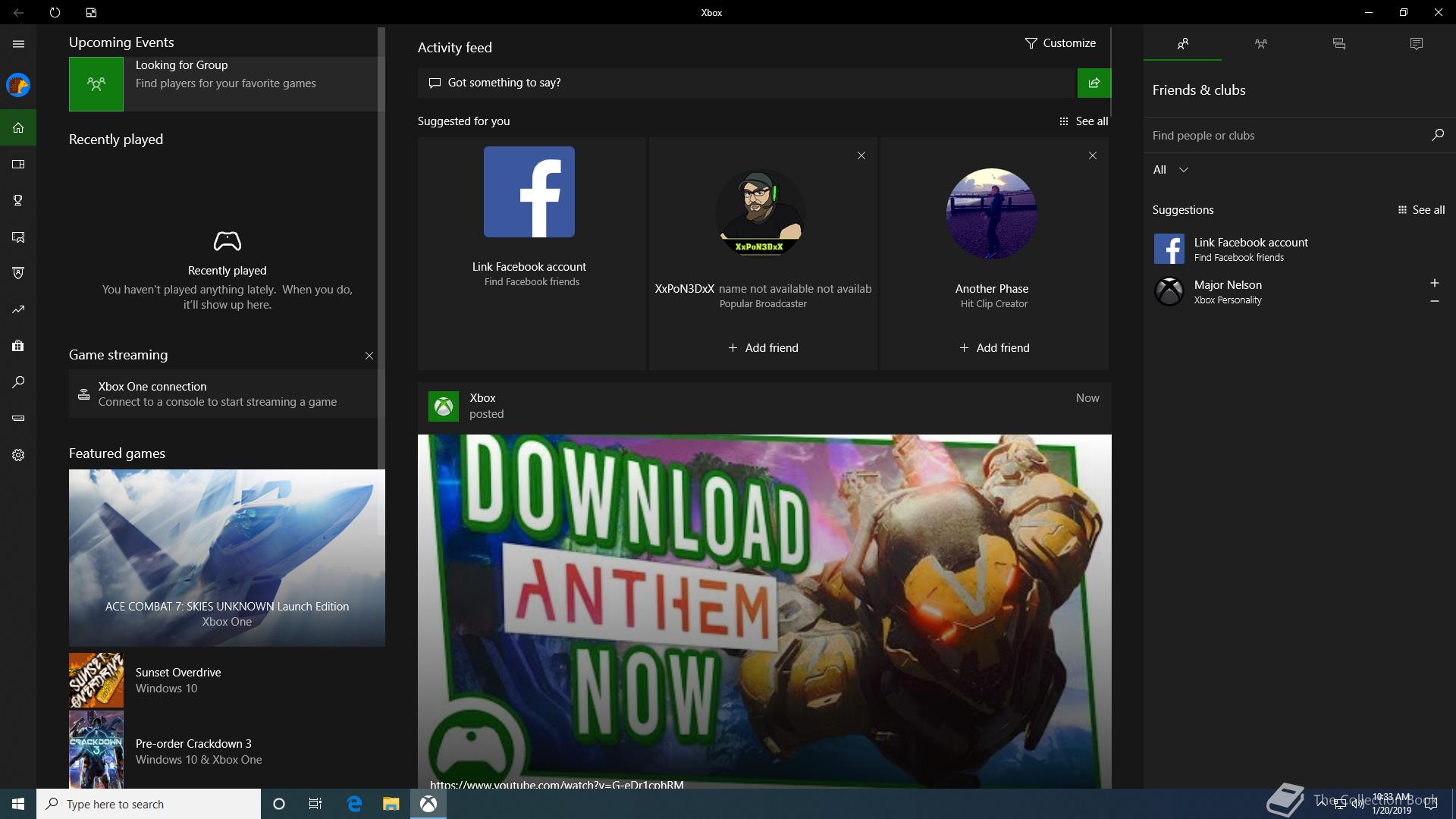Click taskbar Type here to search
This screenshot has height=819, width=1456.
click(x=149, y=804)
